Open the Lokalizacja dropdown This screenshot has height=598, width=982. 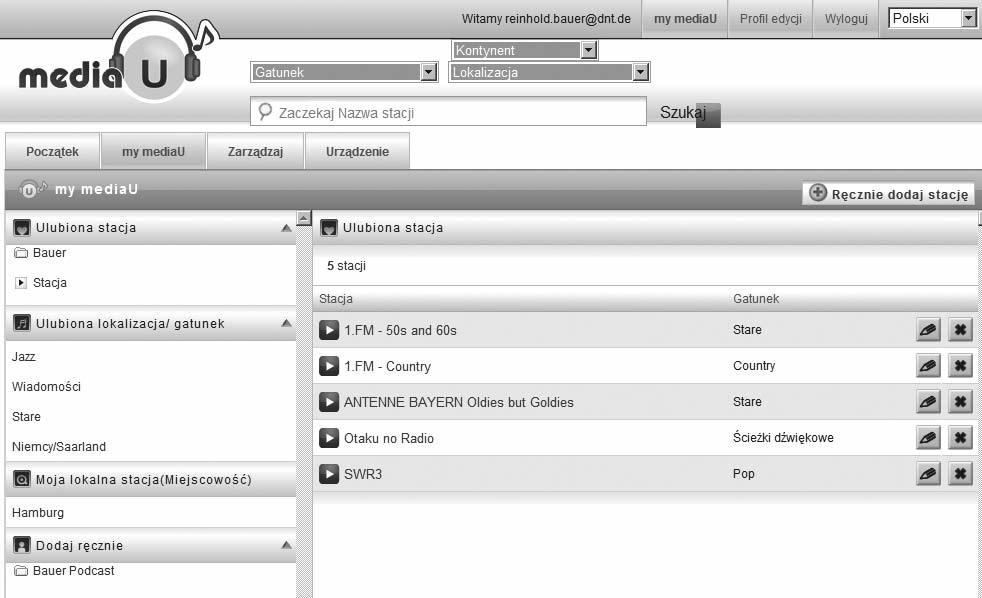pyautogui.click(x=549, y=72)
